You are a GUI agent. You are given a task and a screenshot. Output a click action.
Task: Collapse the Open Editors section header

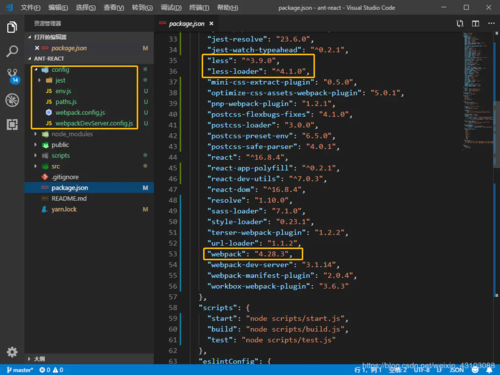click(89, 37)
